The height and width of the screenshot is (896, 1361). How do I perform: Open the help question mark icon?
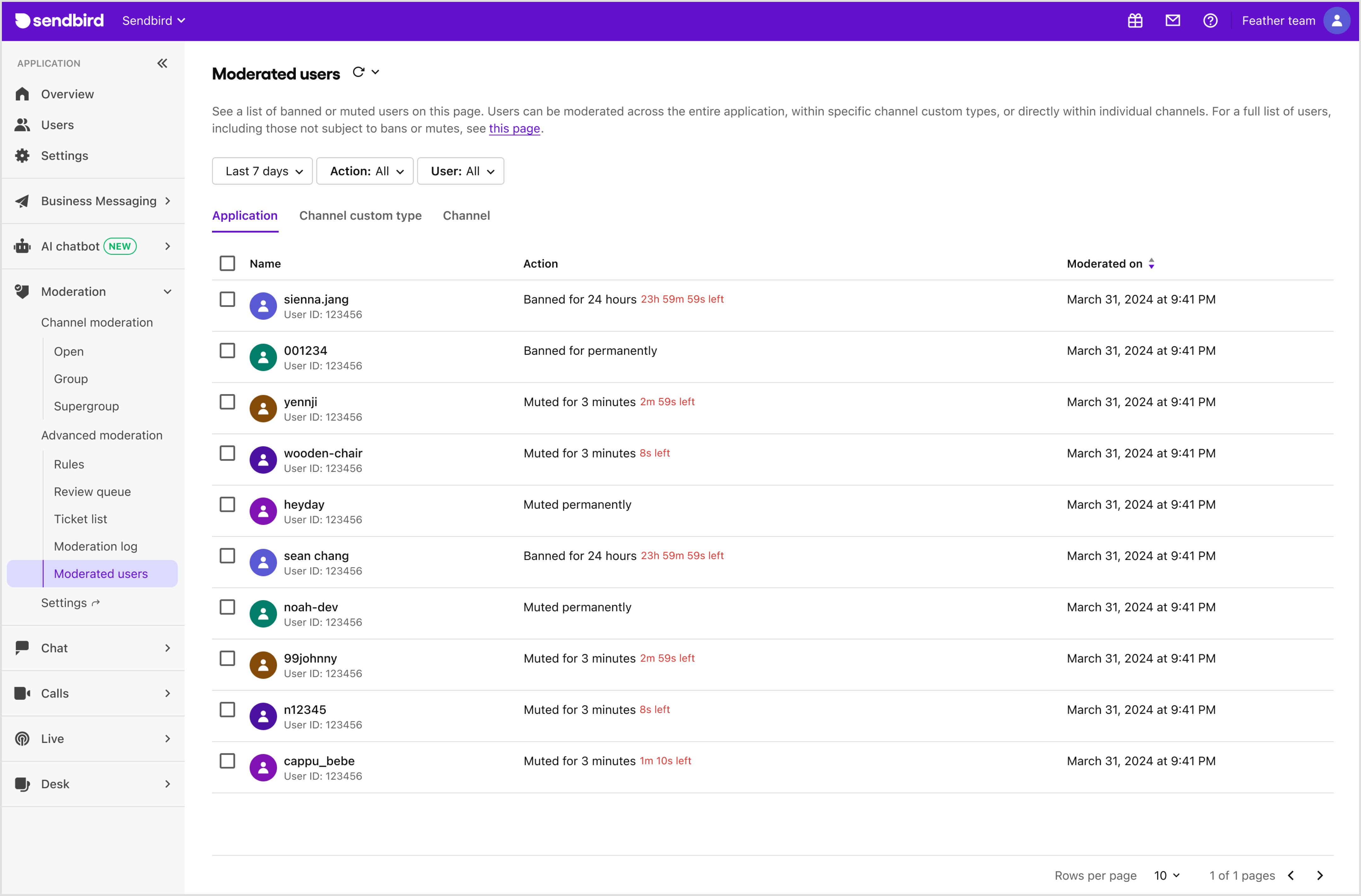point(1210,20)
